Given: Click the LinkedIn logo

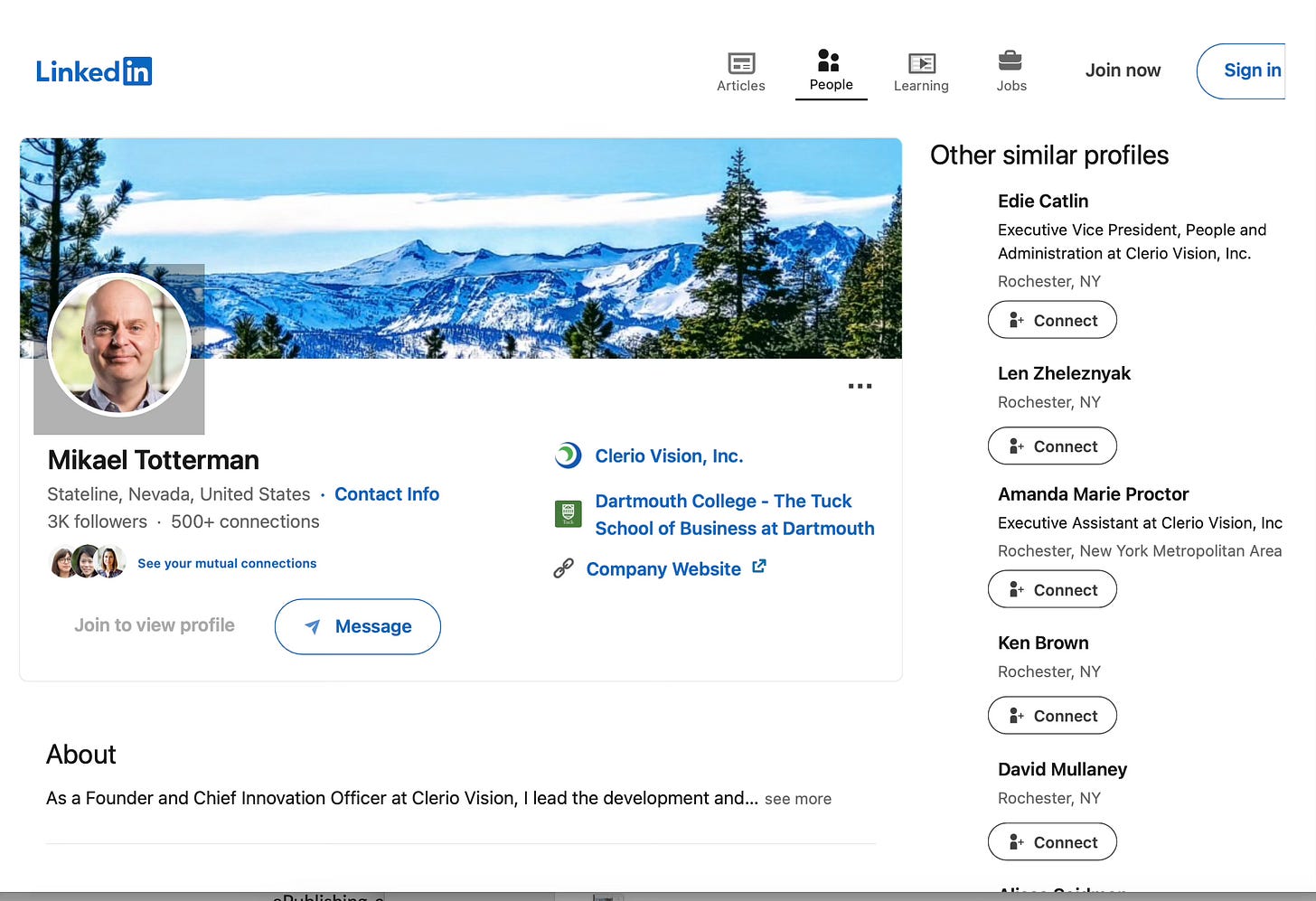Looking at the screenshot, I should coord(94,71).
